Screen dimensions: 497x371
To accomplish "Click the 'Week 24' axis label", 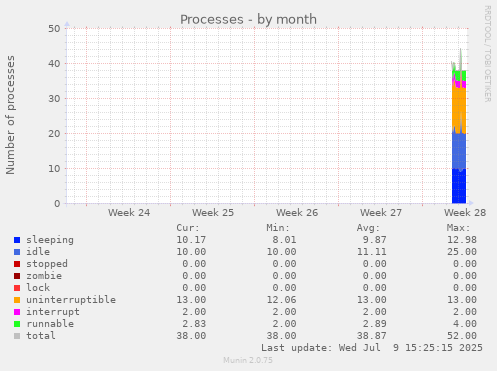I will 129,213.
